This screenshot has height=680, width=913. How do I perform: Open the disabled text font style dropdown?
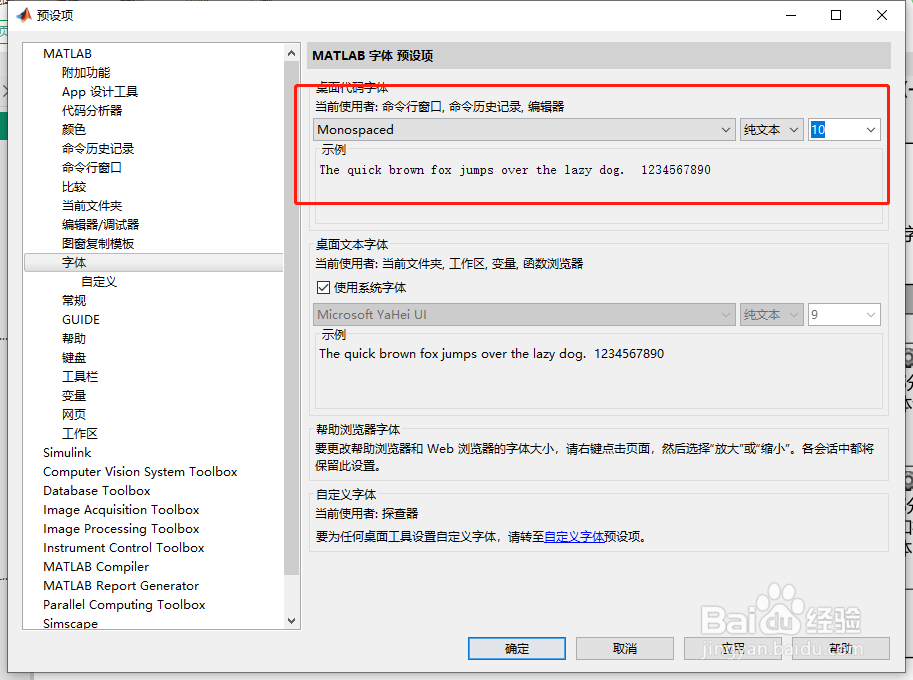coord(772,314)
